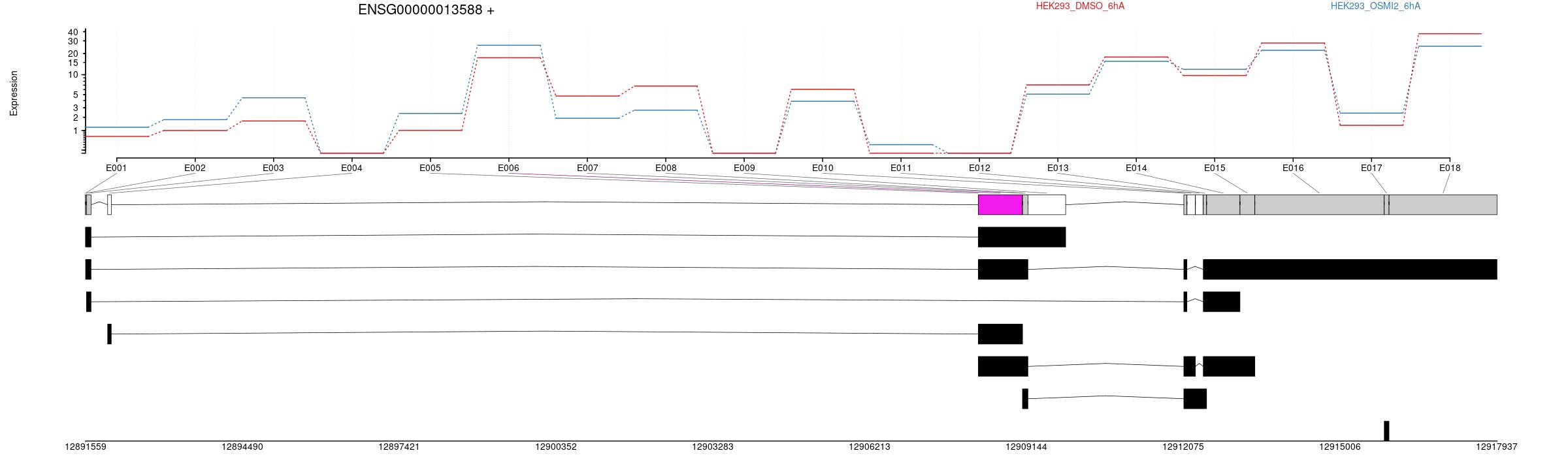Click exon label E010

tap(823, 168)
